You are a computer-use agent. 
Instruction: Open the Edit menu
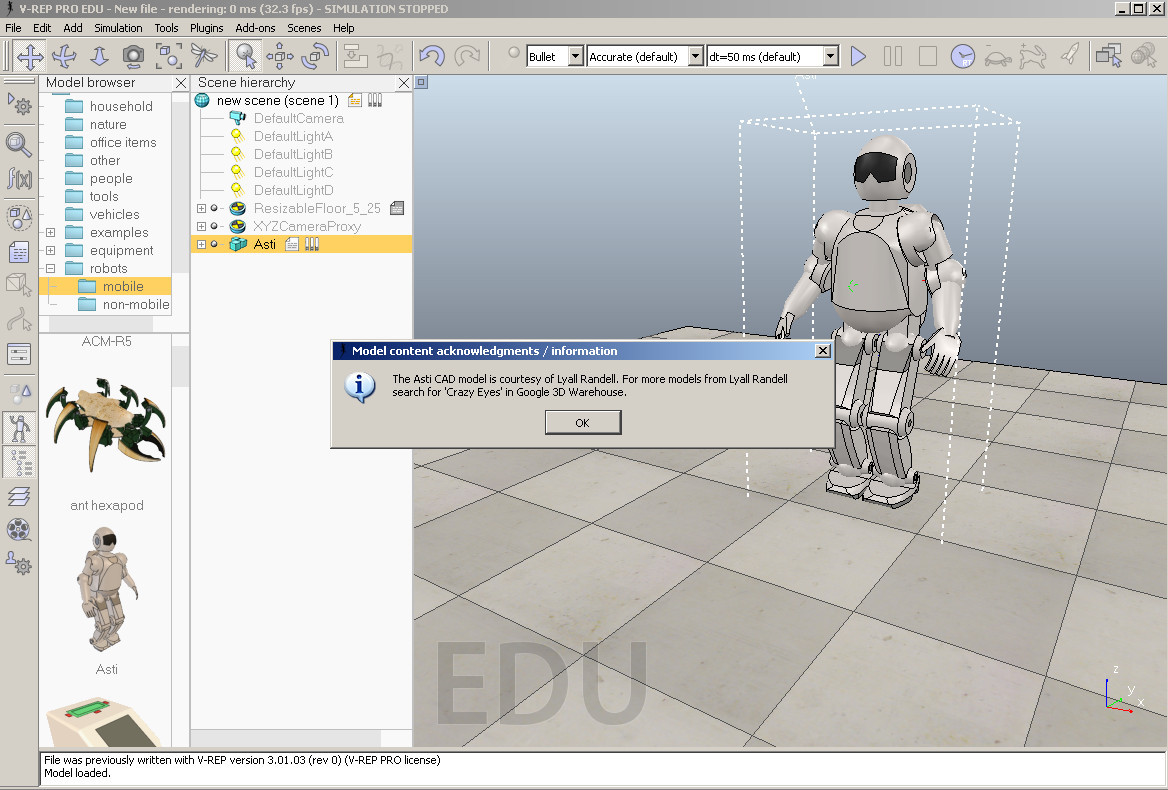click(42, 28)
